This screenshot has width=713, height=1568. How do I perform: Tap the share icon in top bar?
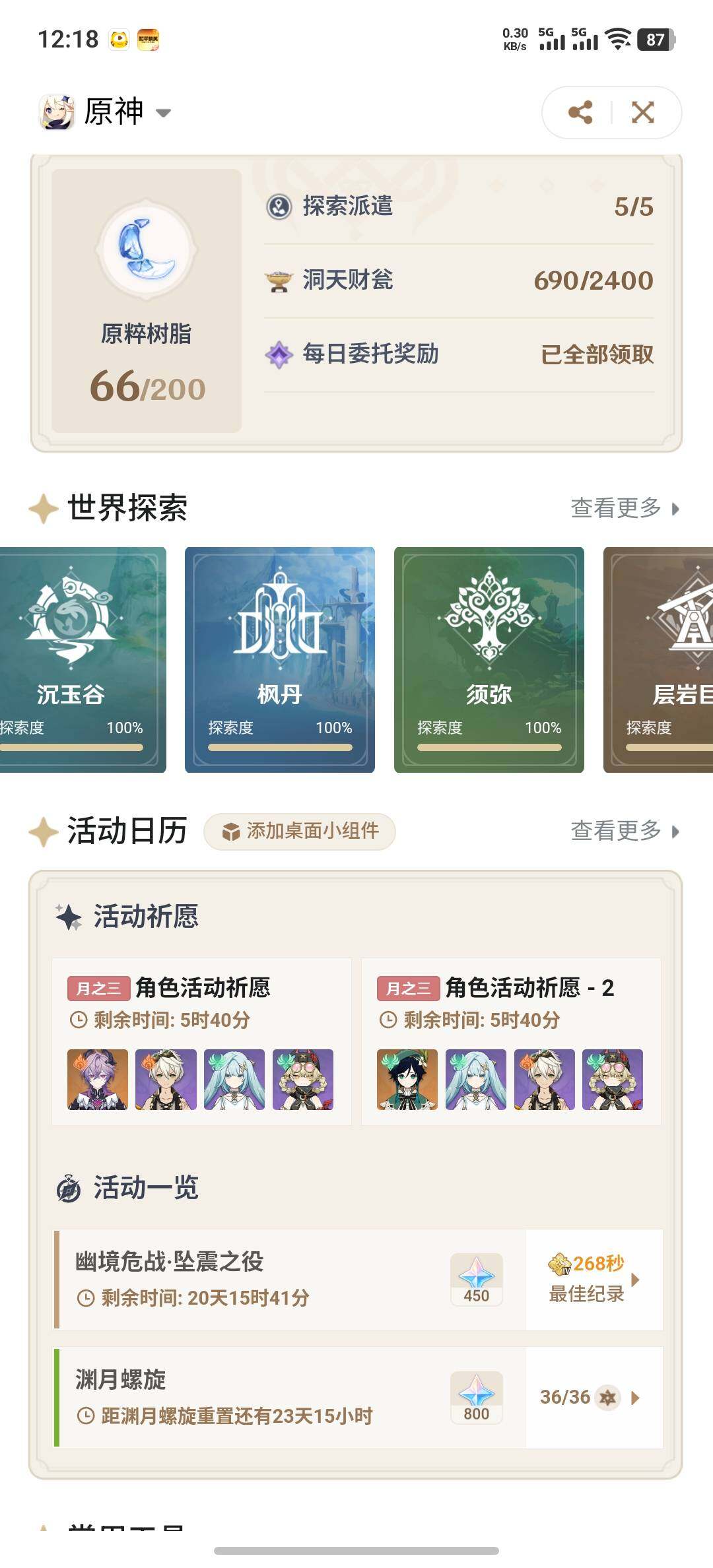(580, 112)
